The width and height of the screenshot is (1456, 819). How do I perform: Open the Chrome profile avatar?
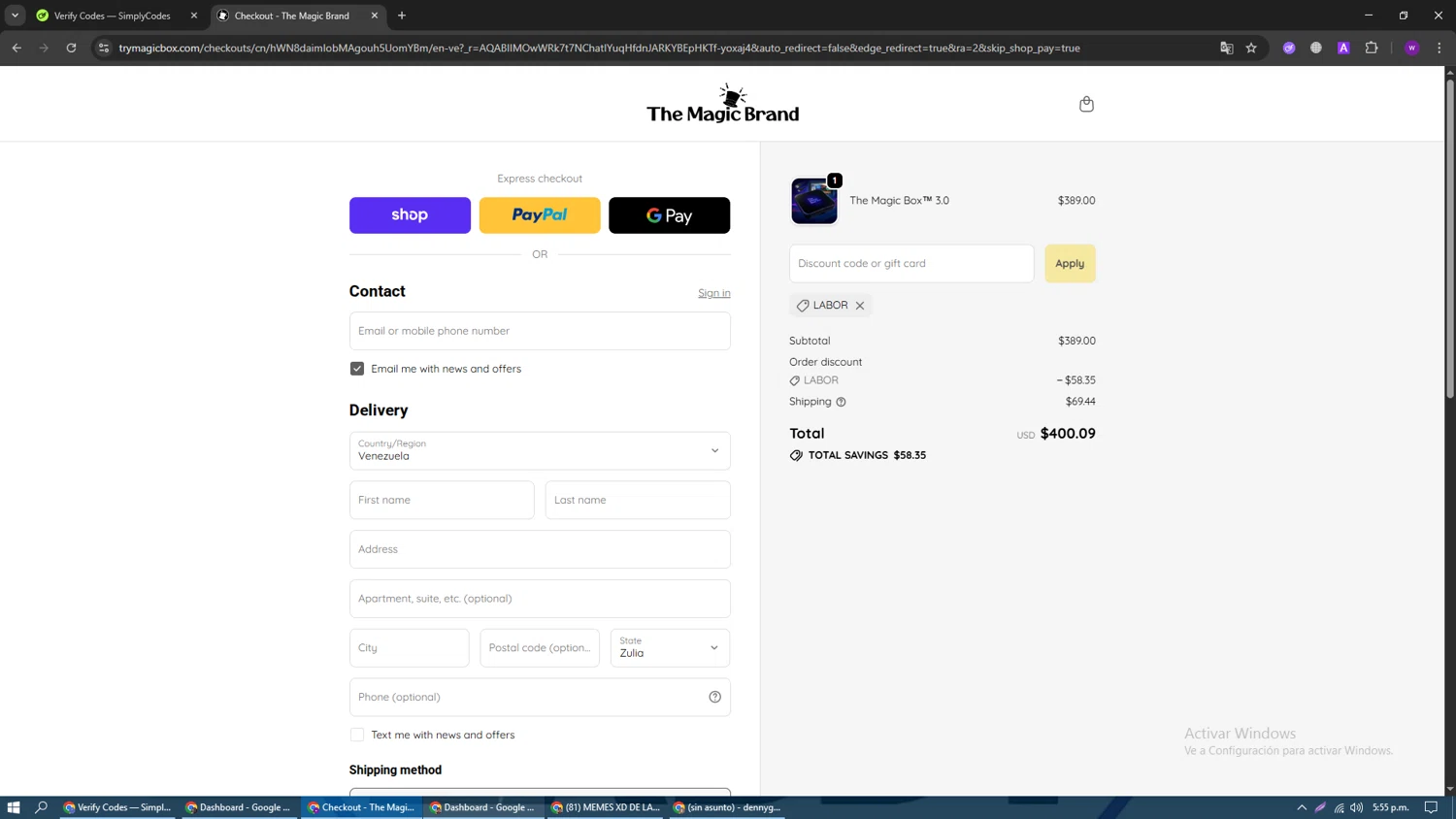(x=1412, y=48)
